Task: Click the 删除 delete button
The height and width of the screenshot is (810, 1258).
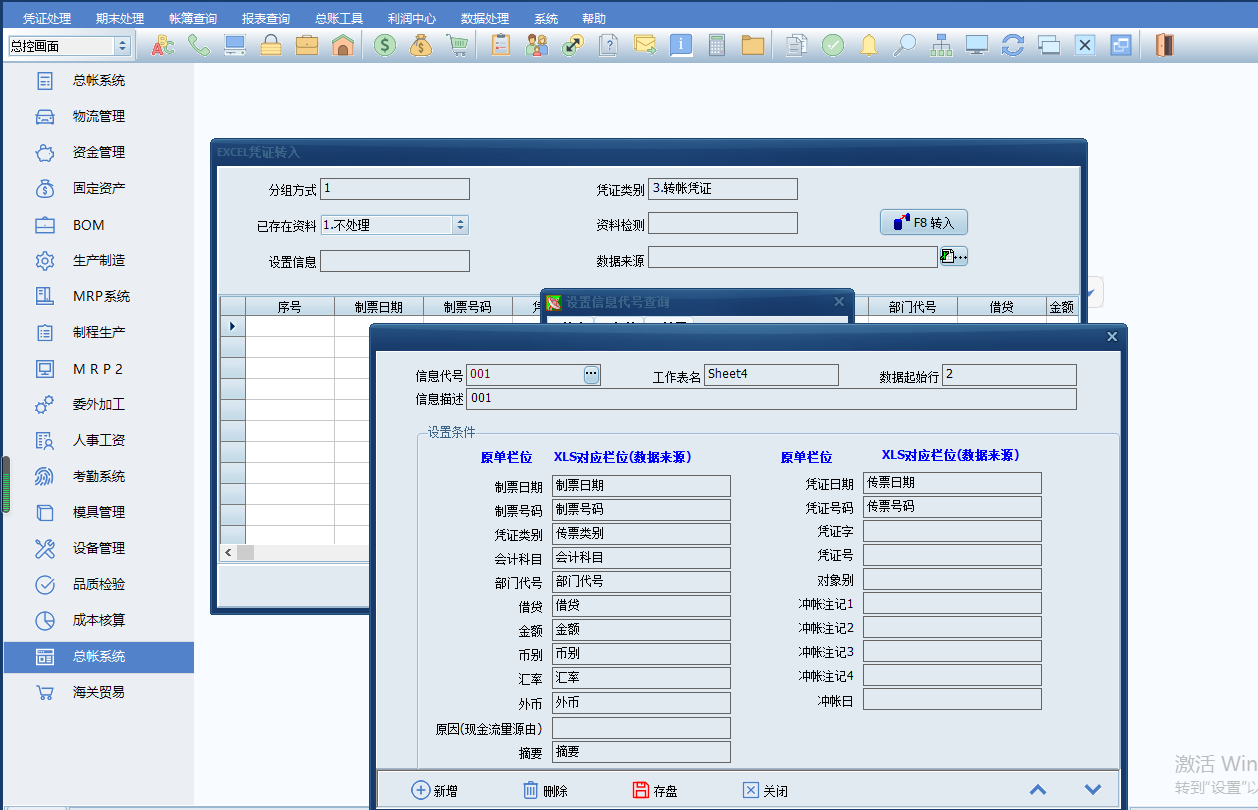Action: click(545, 790)
